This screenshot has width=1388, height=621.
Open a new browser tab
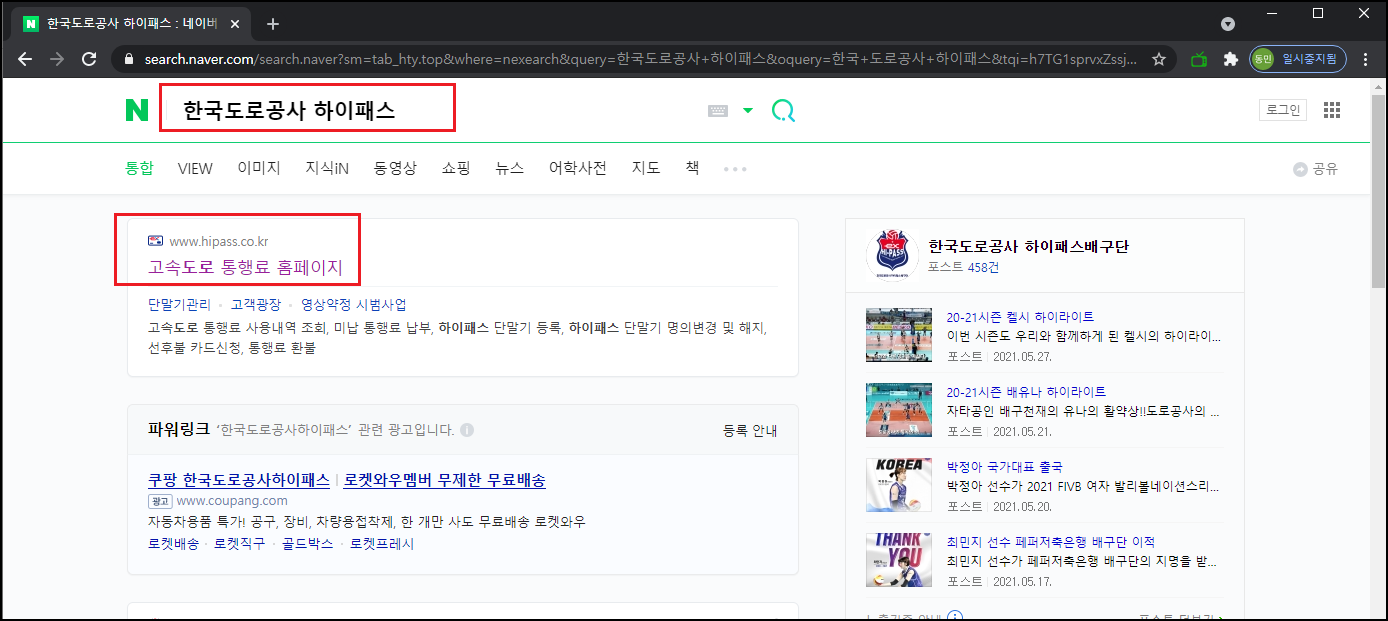tap(273, 23)
